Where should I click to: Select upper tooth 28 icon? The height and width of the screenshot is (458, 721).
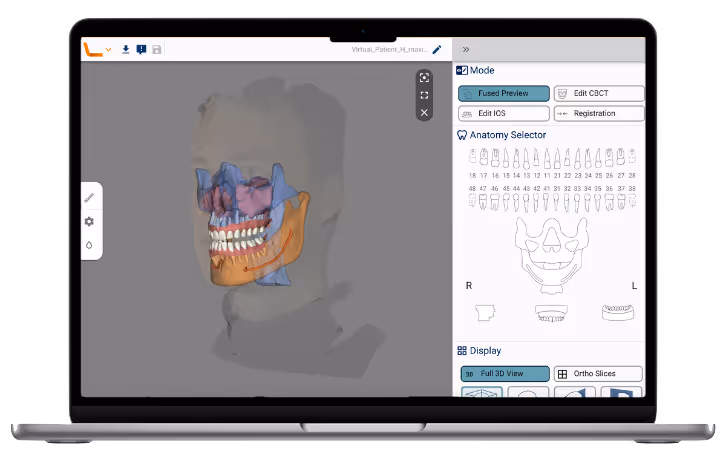tap(632, 157)
